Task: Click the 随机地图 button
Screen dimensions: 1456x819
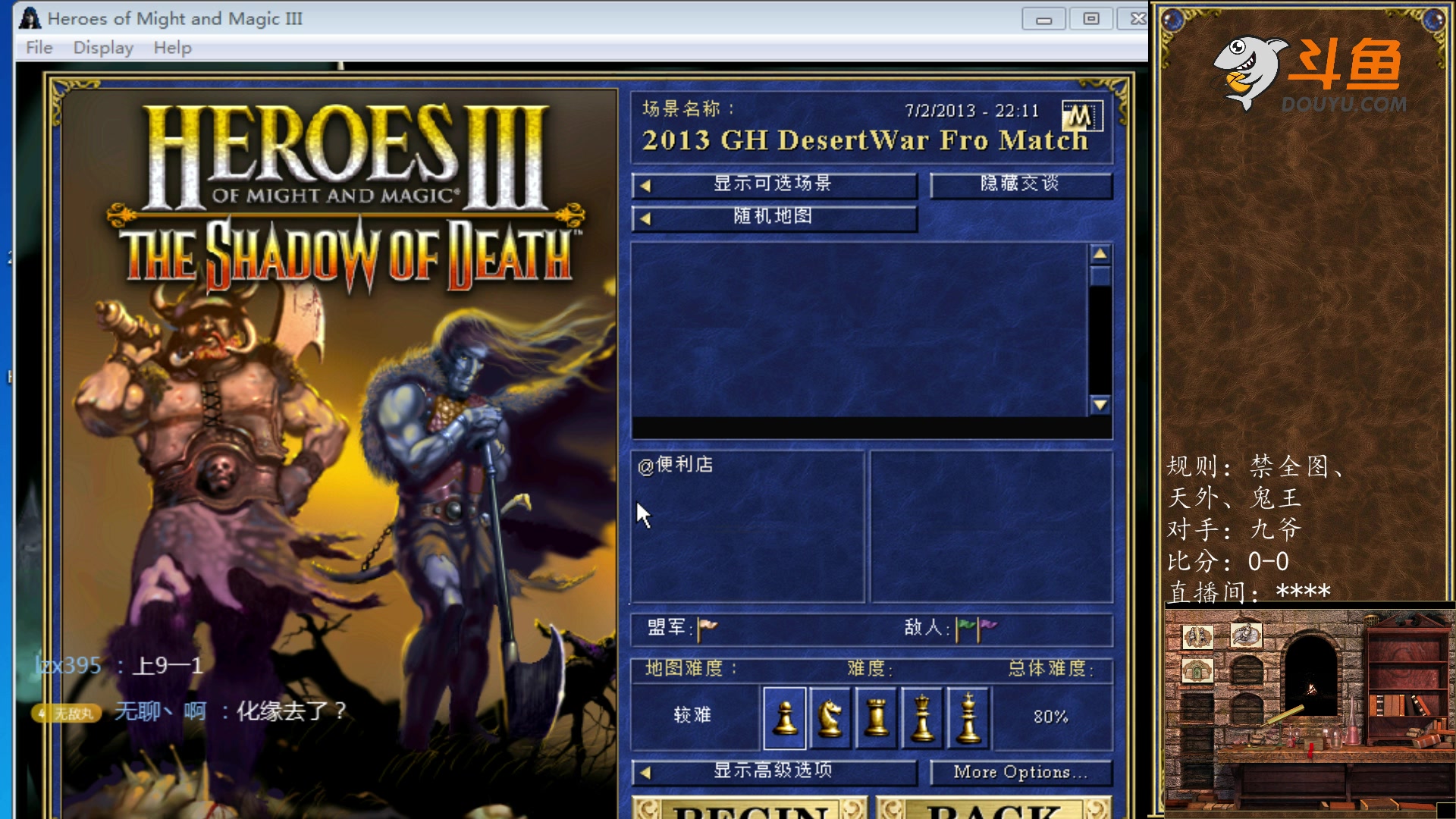Action: (774, 218)
